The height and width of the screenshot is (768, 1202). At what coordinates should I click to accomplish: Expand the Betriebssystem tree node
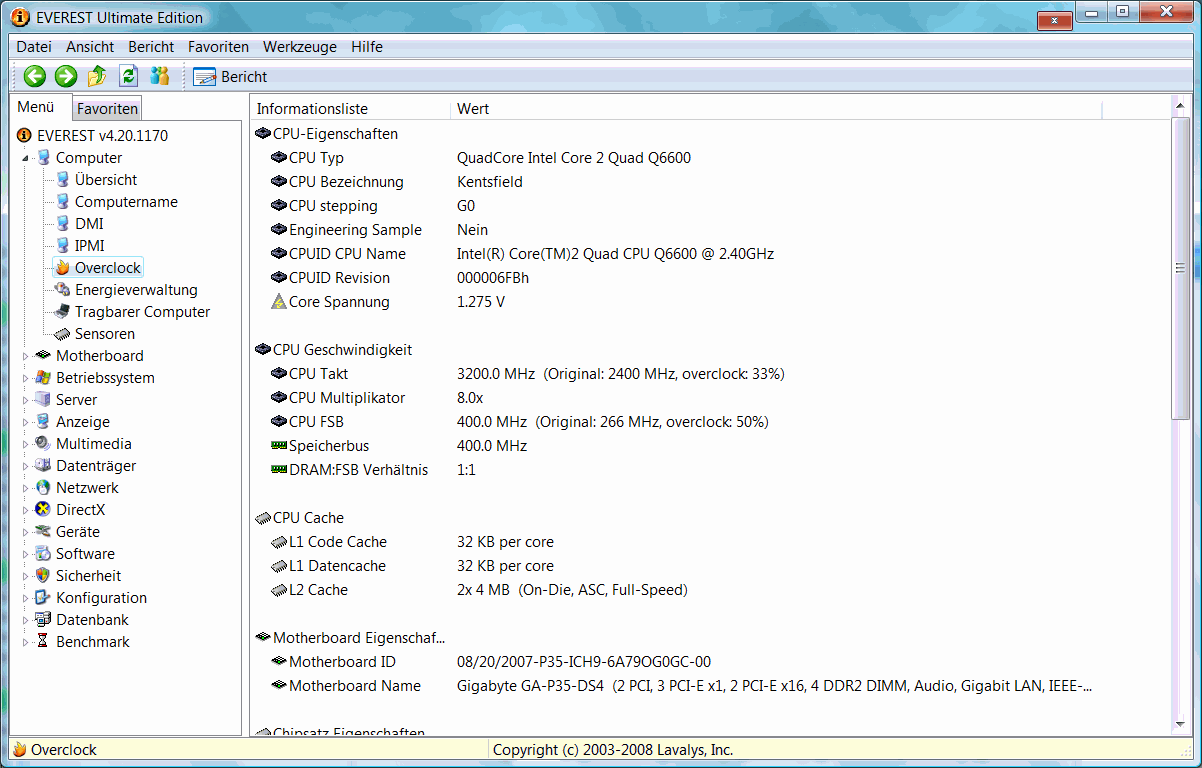[25, 378]
